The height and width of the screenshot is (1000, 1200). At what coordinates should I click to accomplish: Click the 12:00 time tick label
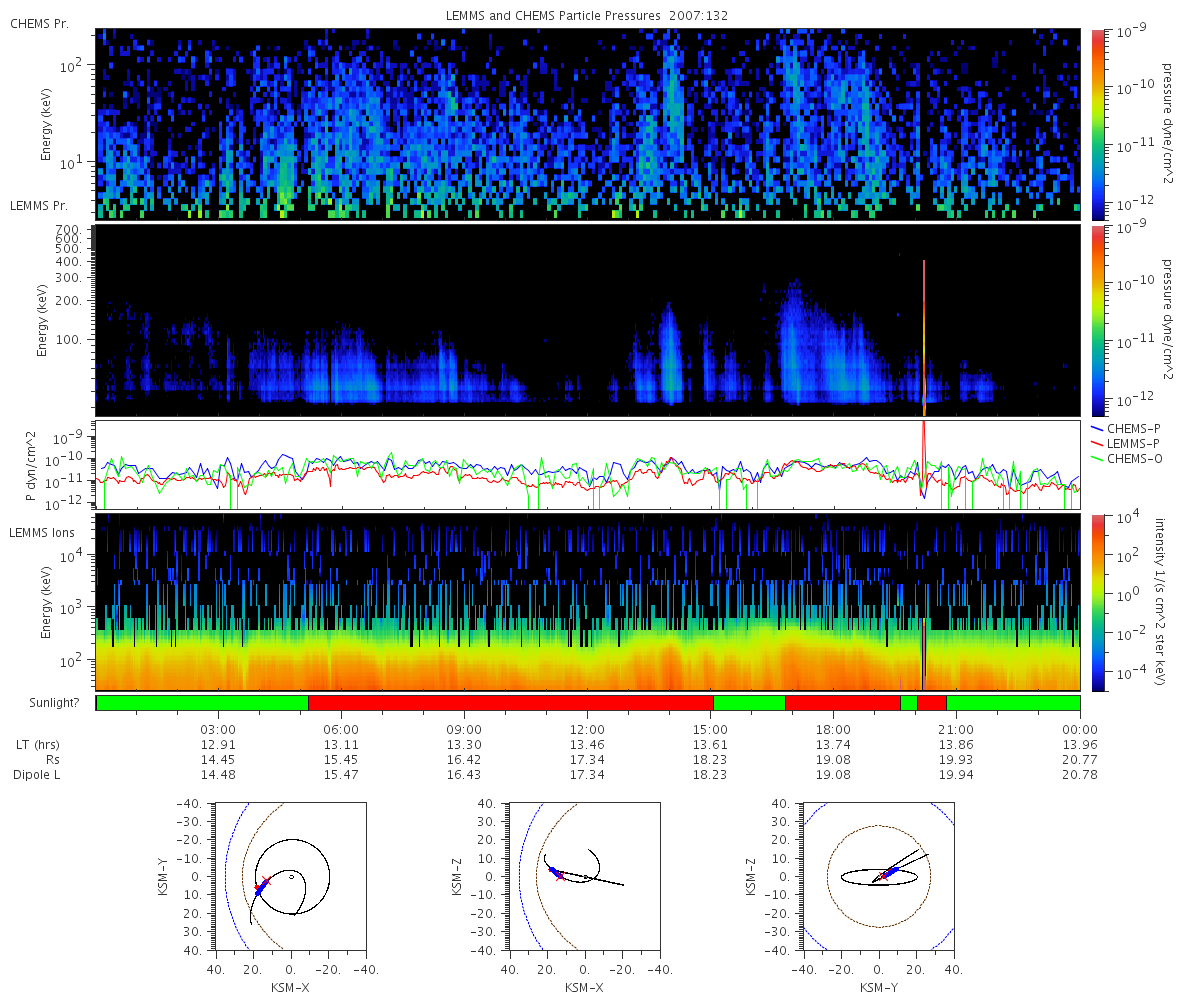coord(588,730)
